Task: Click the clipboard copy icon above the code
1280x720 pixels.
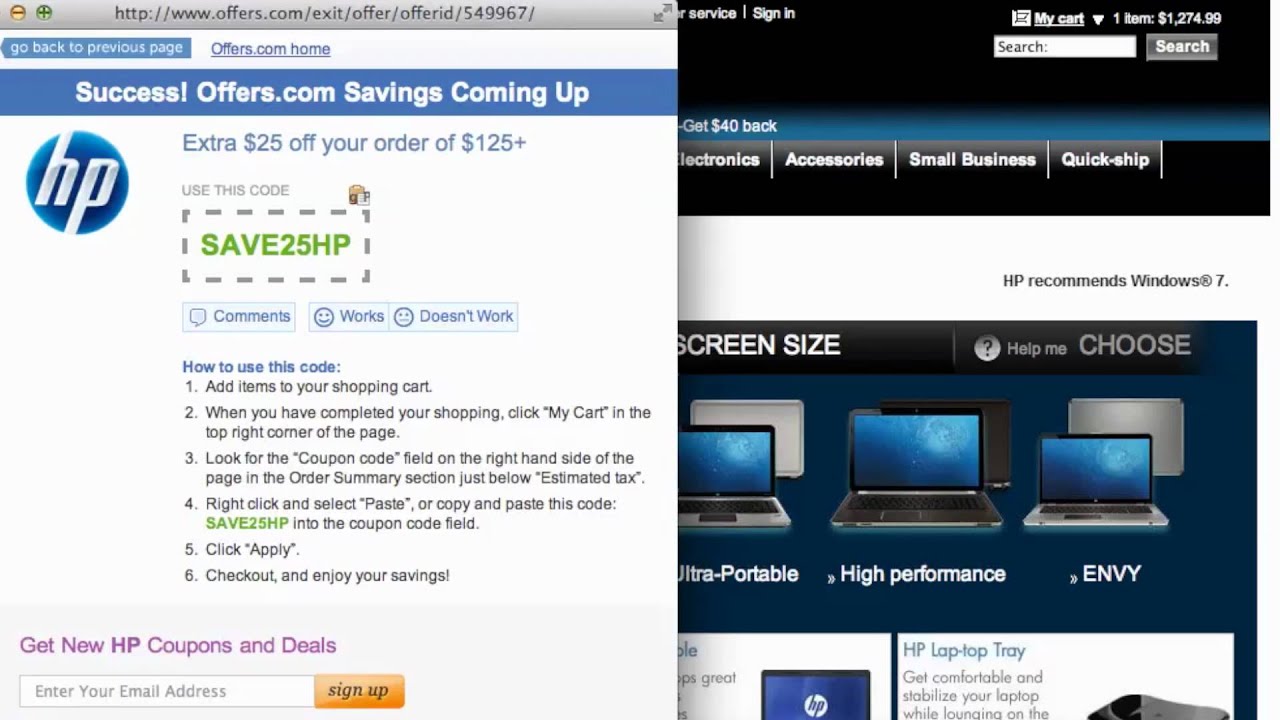Action: click(359, 194)
